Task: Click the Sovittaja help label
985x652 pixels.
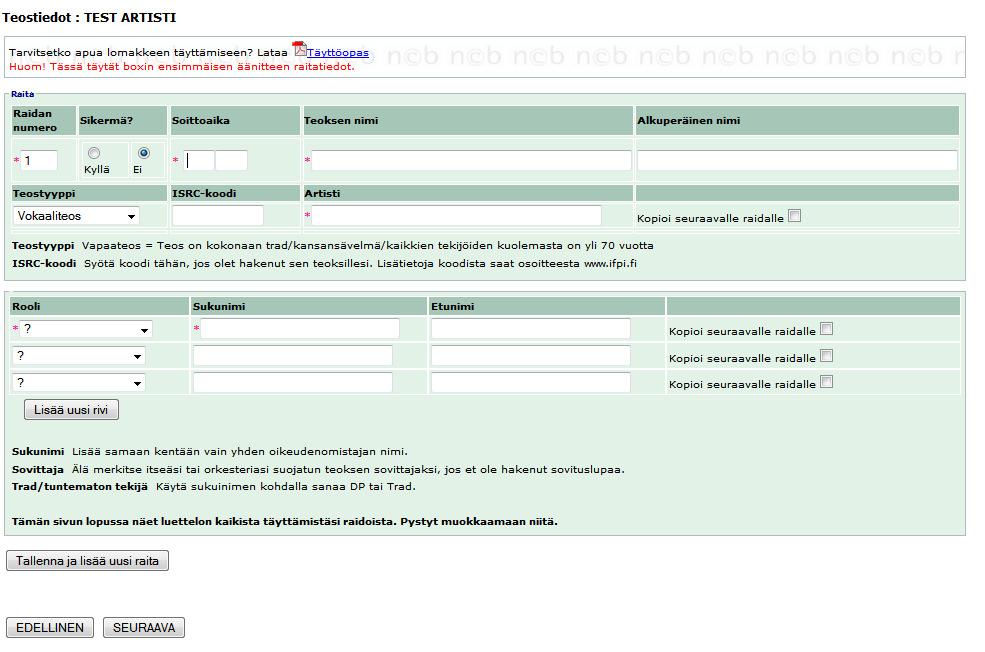Action: (38, 470)
